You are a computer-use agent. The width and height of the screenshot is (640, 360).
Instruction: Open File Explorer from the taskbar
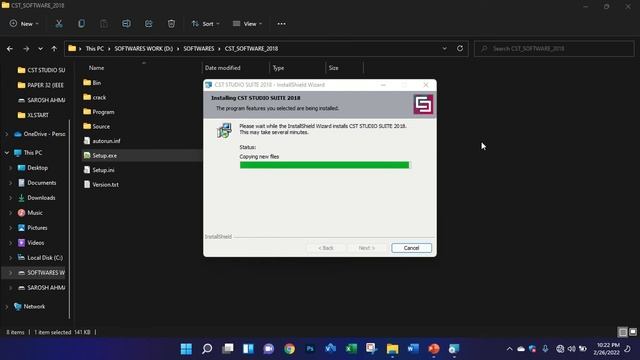coord(392,349)
